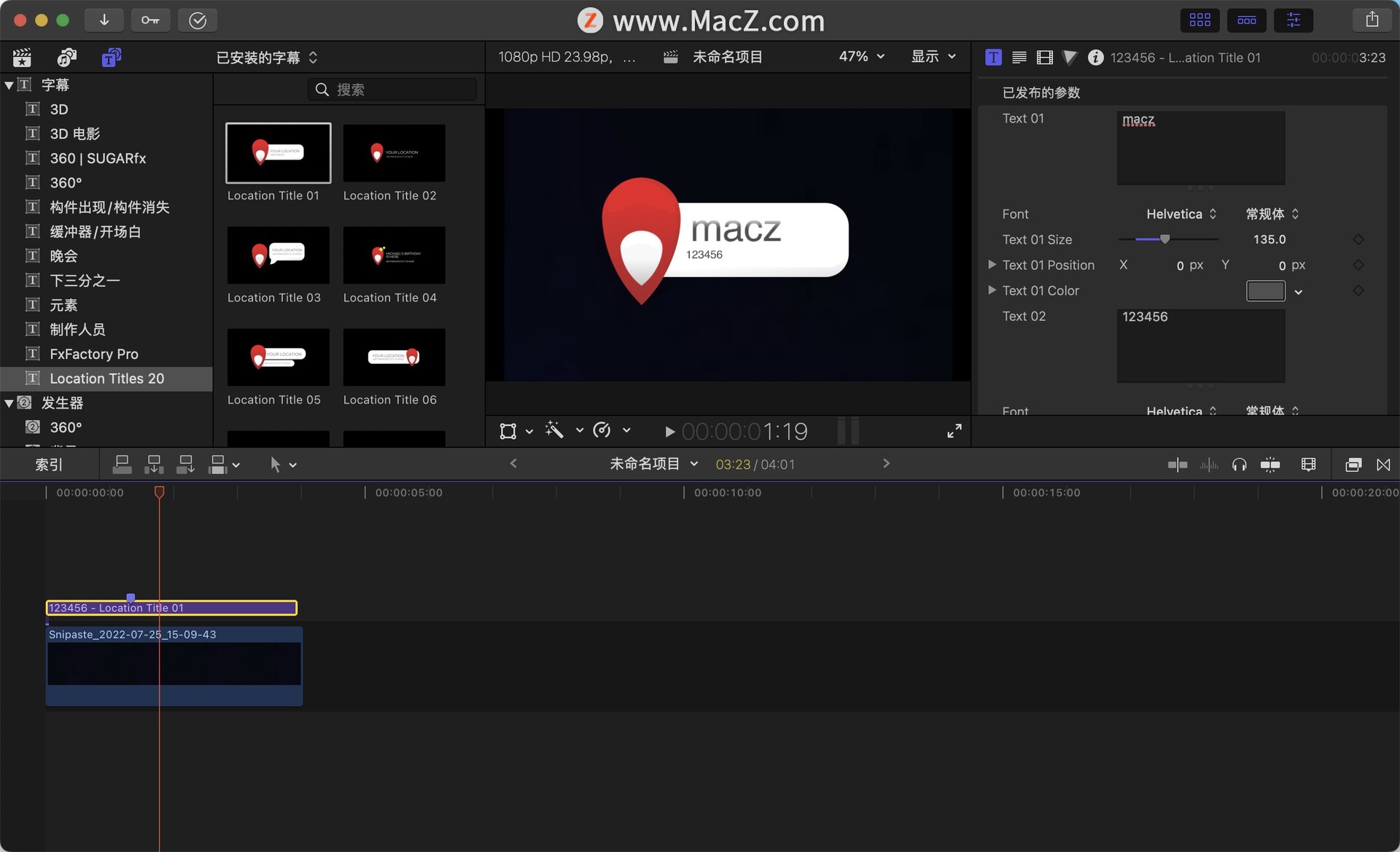1400x852 pixels.
Task: Toggle solo headphones button
Action: click(1239, 465)
